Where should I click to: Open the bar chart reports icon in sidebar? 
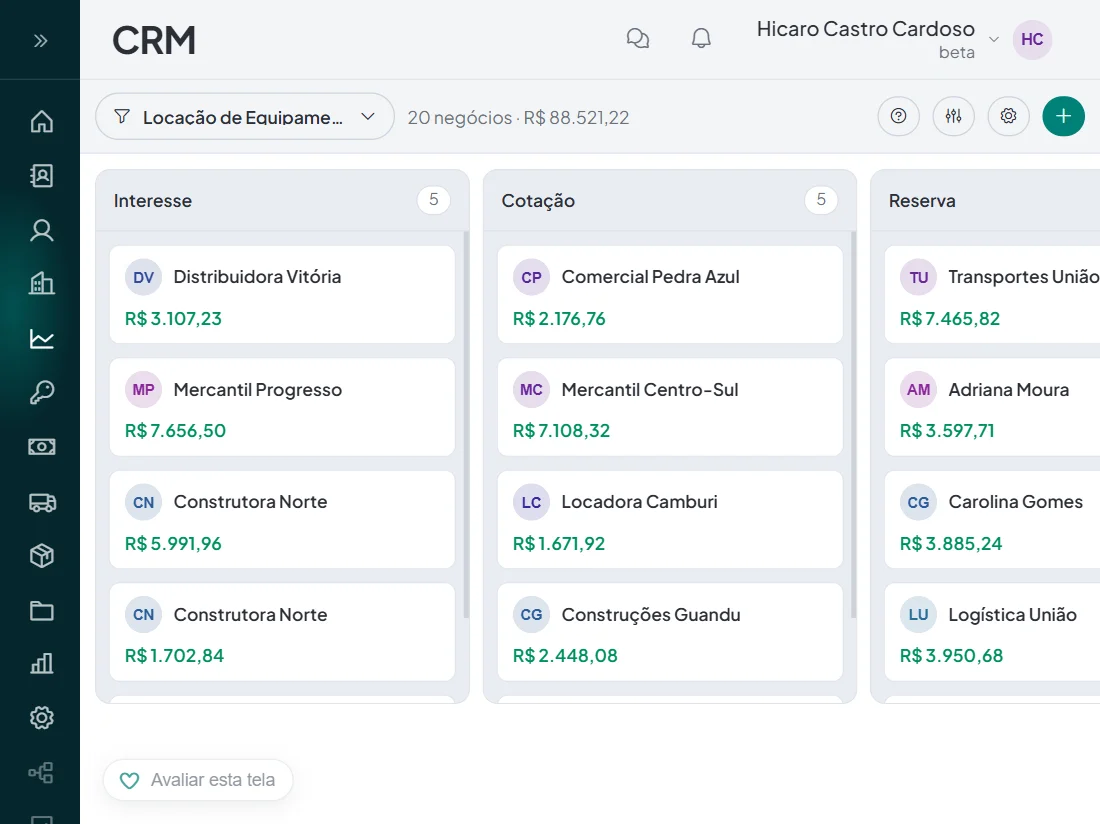tap(41, 663)
